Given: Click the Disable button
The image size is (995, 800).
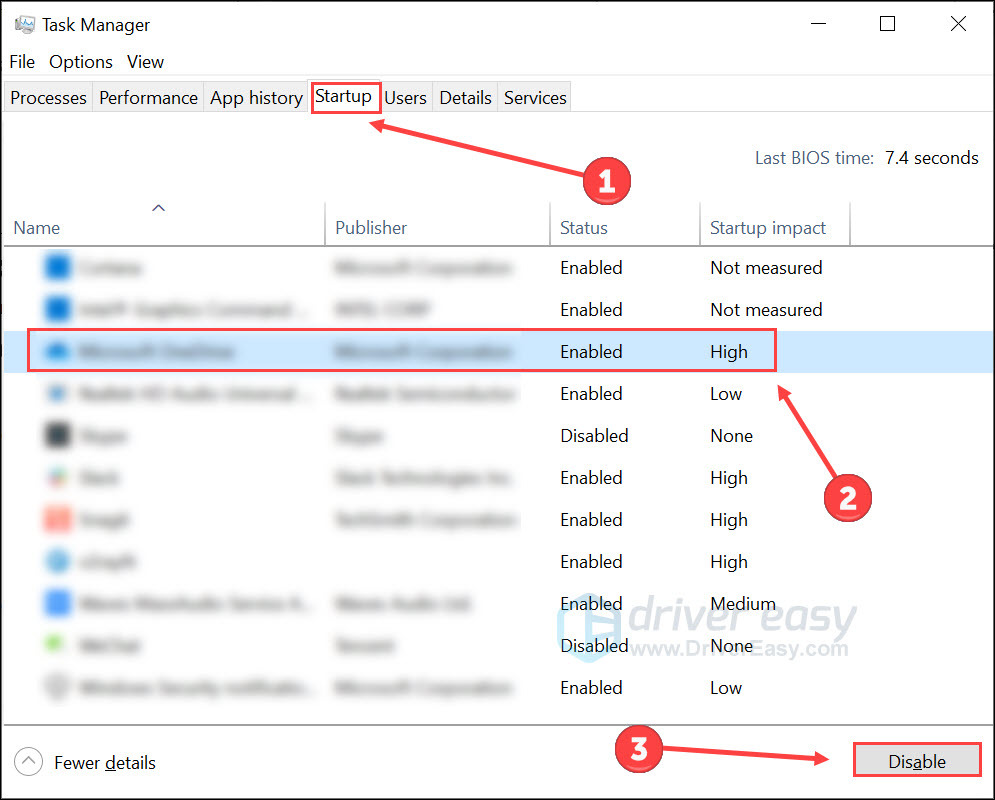Looking at the screenshot, I should point(915,760).
